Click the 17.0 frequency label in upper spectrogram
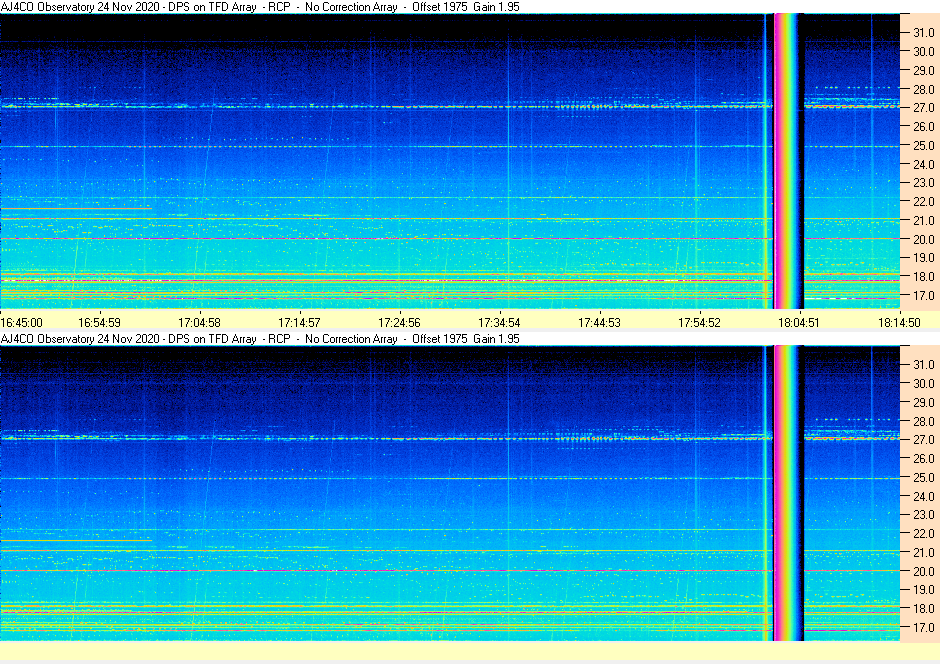Viewport: 940px width, 664px height. coord(924,295)
